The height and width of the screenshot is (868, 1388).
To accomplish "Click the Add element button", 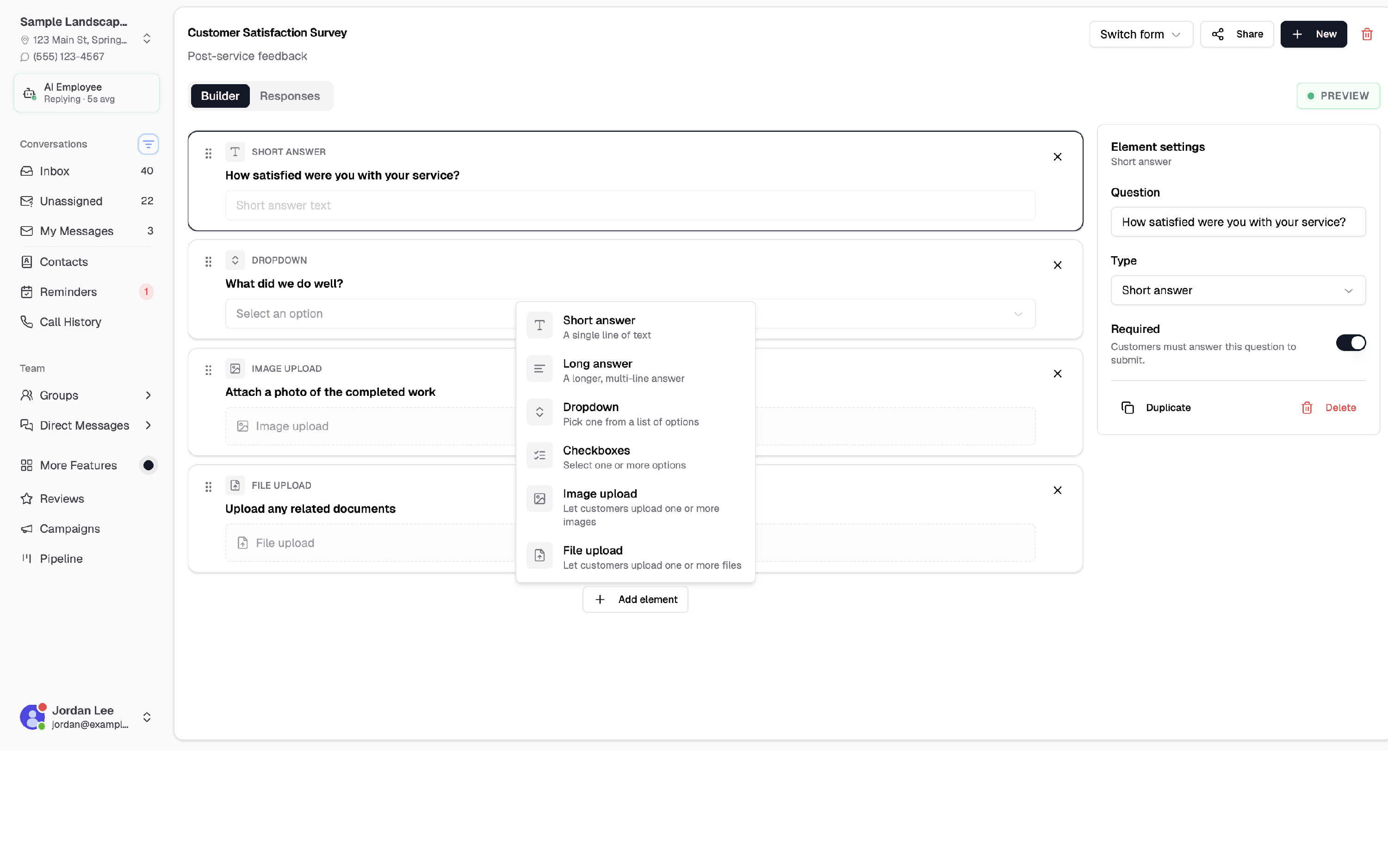I will 635,599.
